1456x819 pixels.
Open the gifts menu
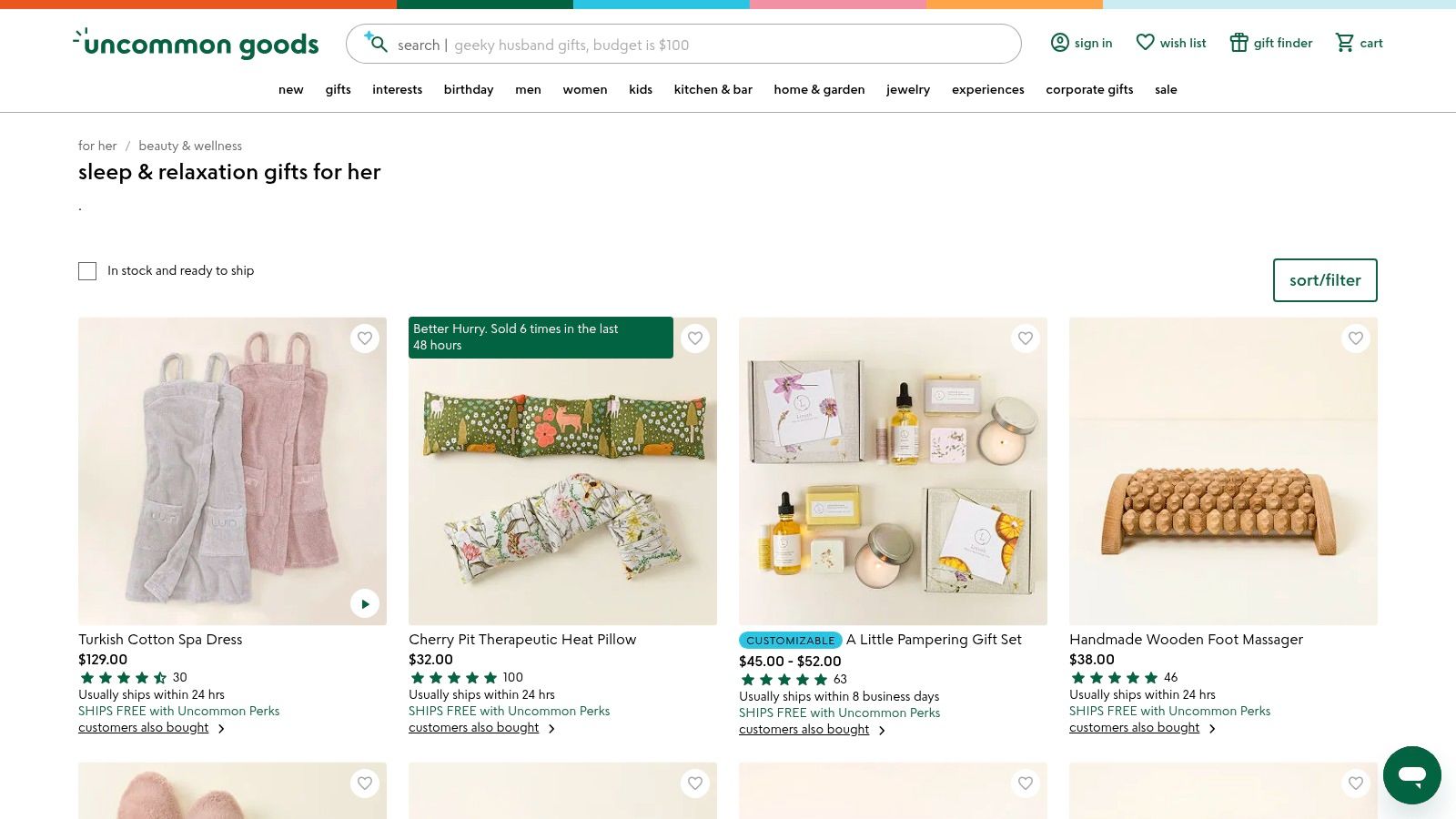(339, 89)
